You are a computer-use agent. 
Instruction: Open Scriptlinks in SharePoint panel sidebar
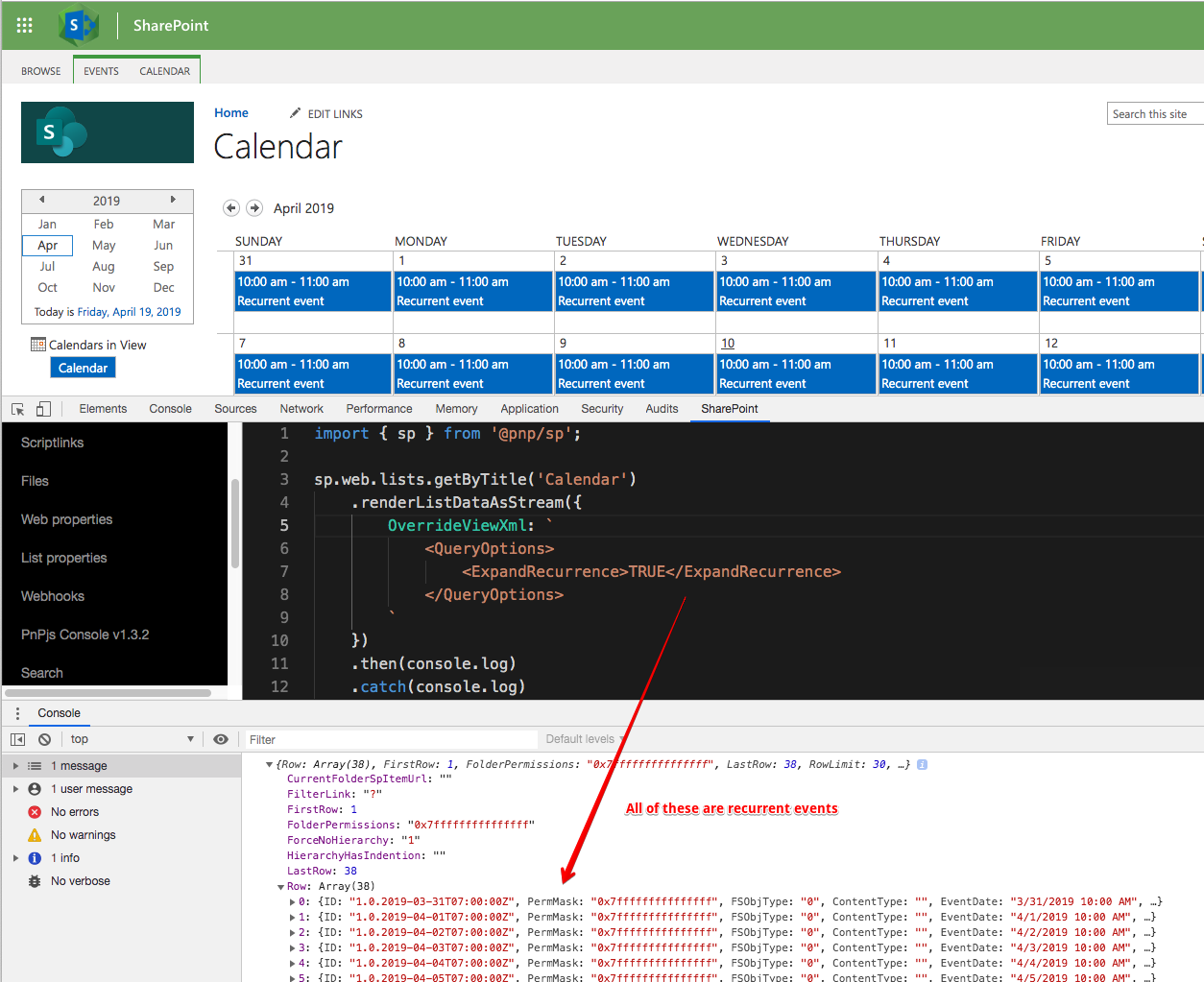tap(53, 443)
